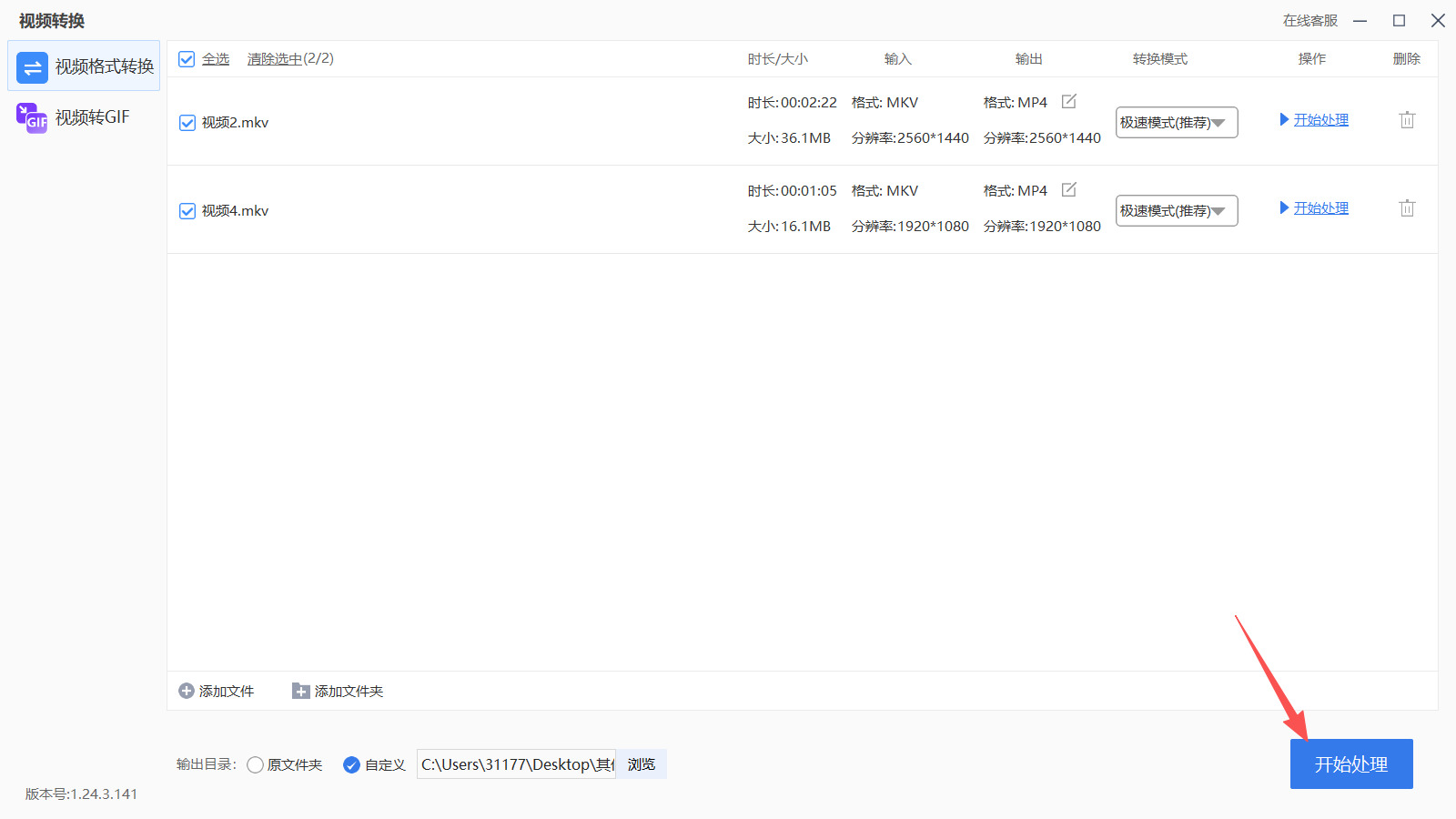Click 浏览 to browse output folder

click(642, 764)
